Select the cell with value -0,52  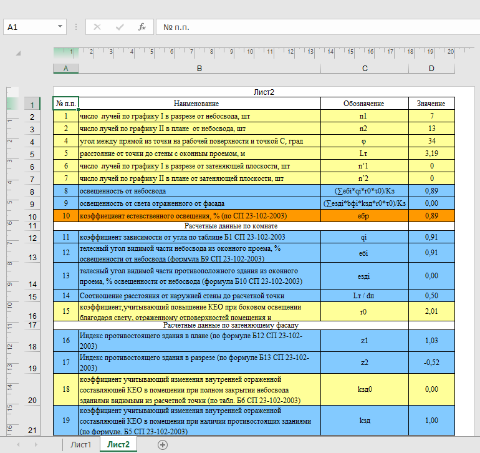[x=431, y=362]
